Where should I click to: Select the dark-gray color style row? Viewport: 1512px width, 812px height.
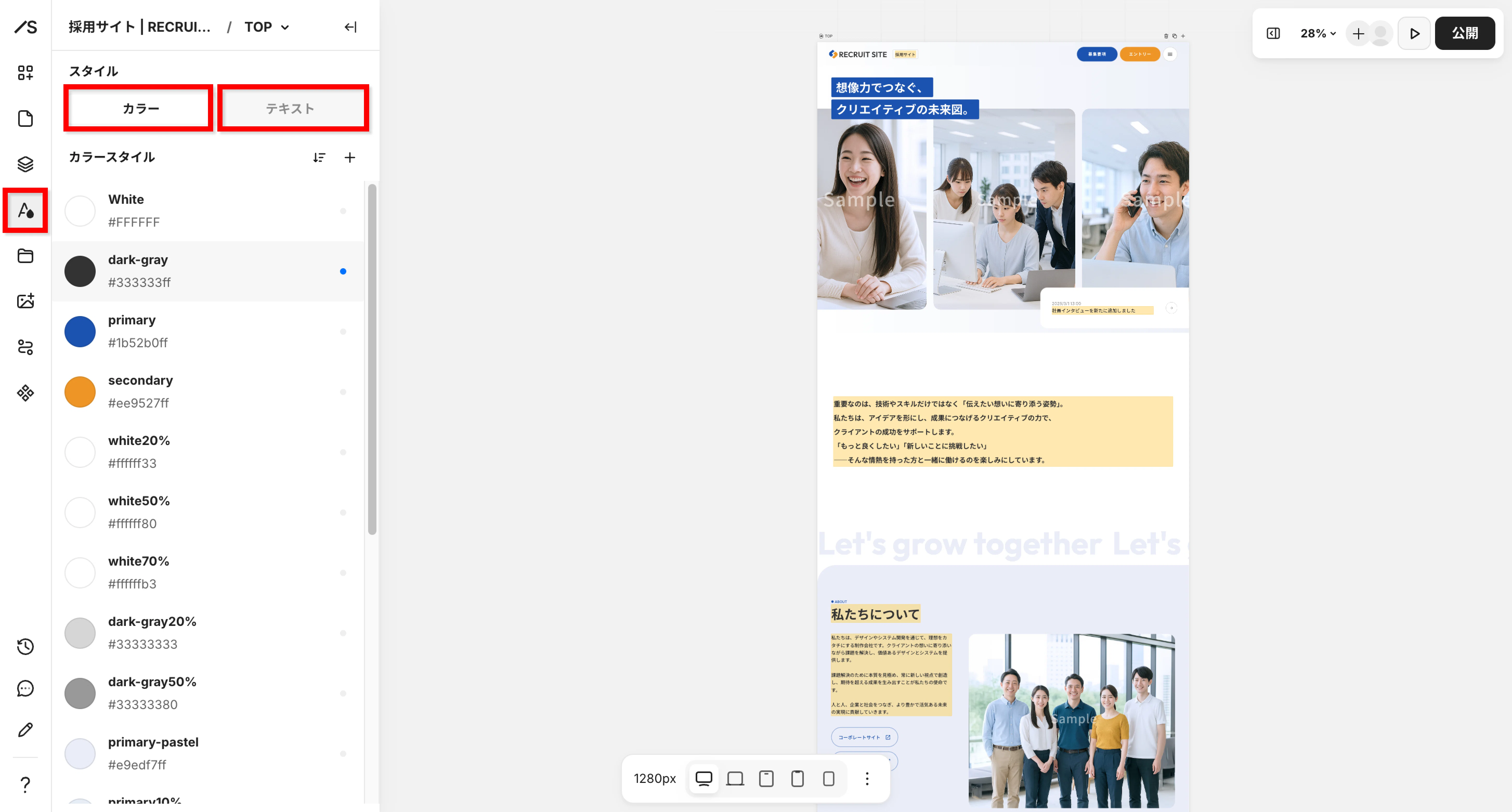[x=208, y=271]
